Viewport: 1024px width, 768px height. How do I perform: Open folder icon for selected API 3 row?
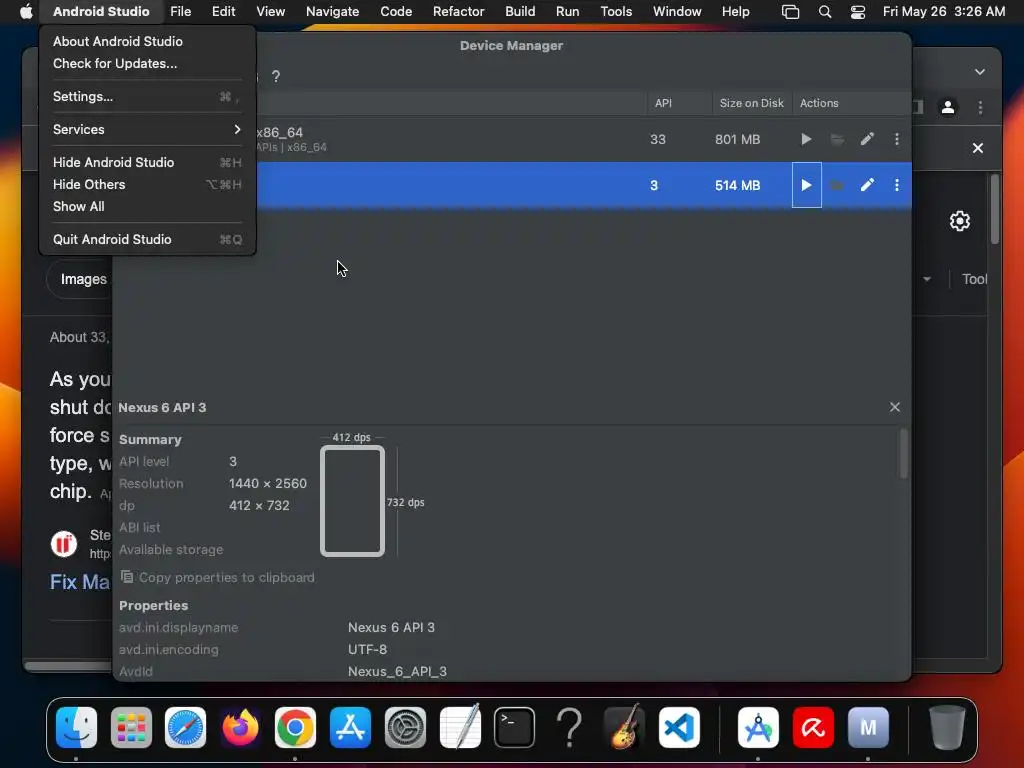click(837, 185)
